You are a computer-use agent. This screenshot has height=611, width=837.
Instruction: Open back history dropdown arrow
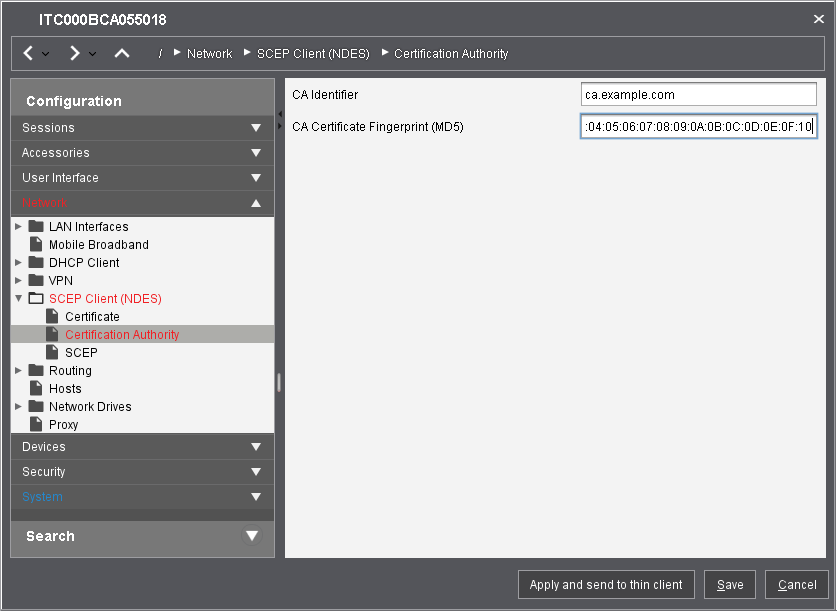pyautogui.click(x=46, y=54)
